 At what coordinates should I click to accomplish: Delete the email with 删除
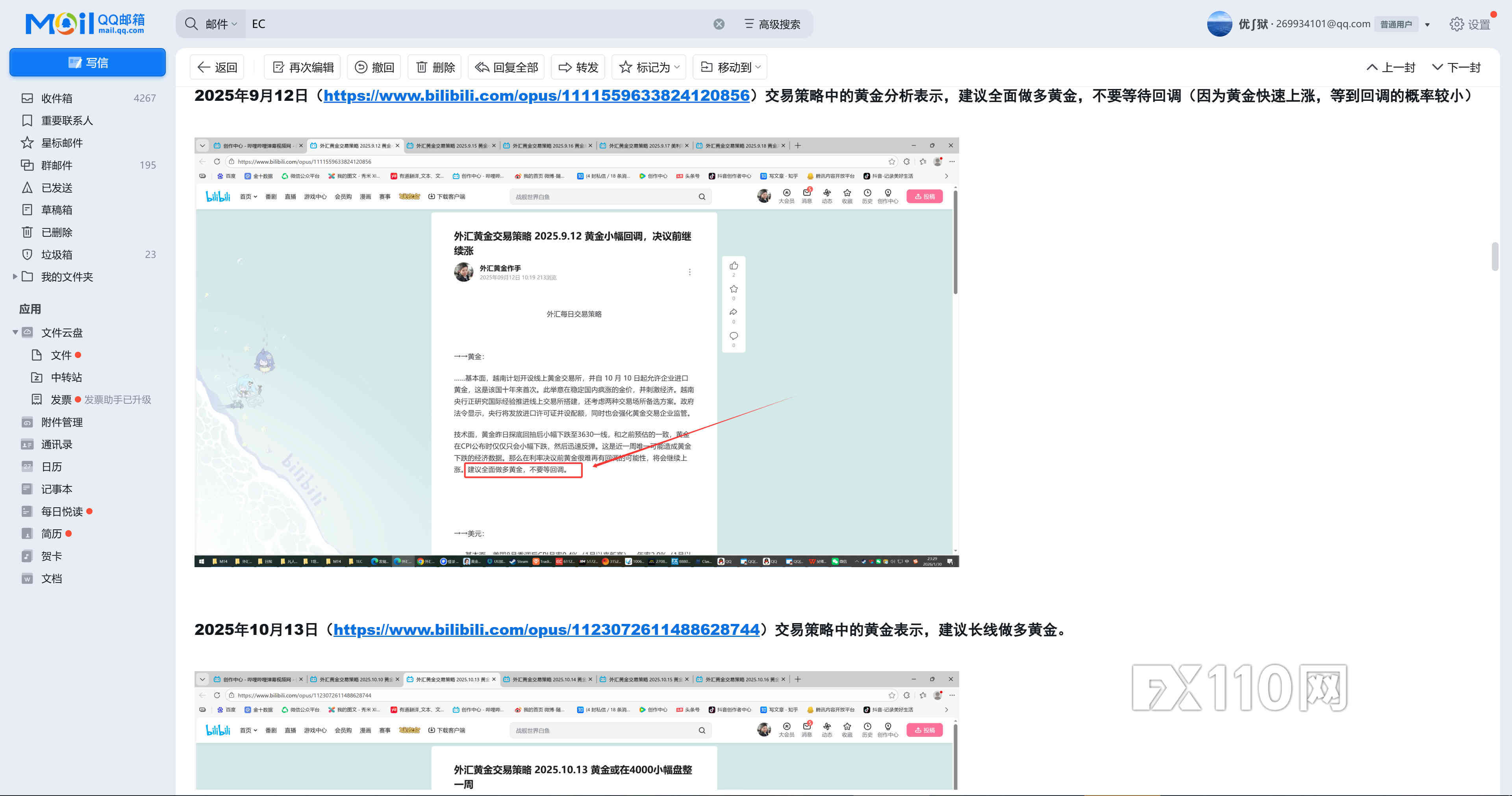[x=435, y=67]
